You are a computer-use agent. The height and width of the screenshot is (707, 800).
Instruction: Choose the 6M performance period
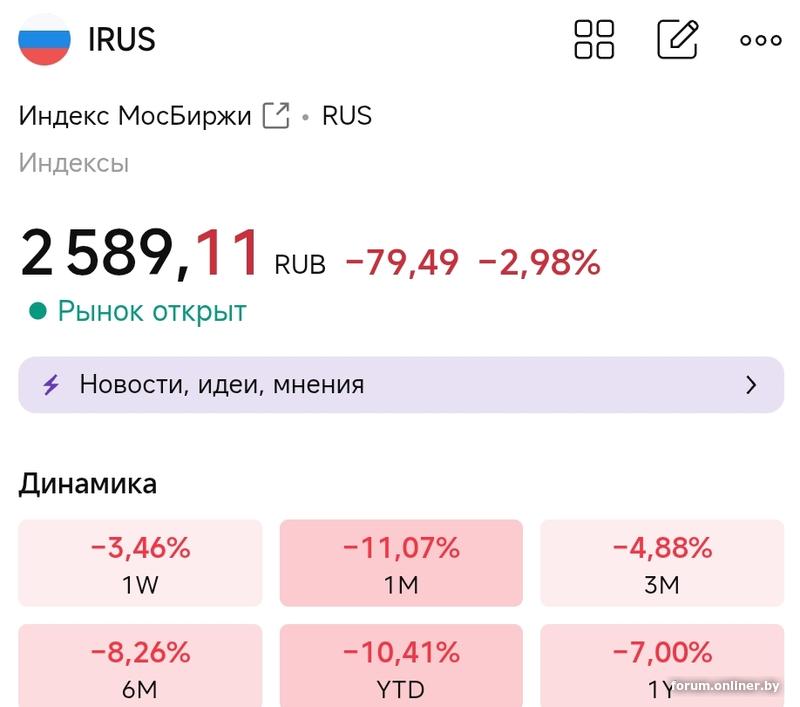(x=140, y=667)
